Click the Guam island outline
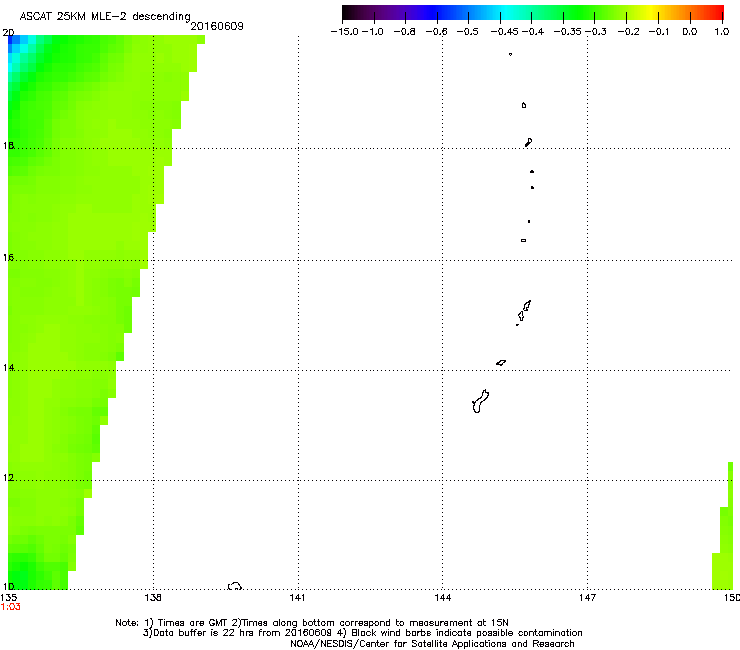 coord(480,401)
